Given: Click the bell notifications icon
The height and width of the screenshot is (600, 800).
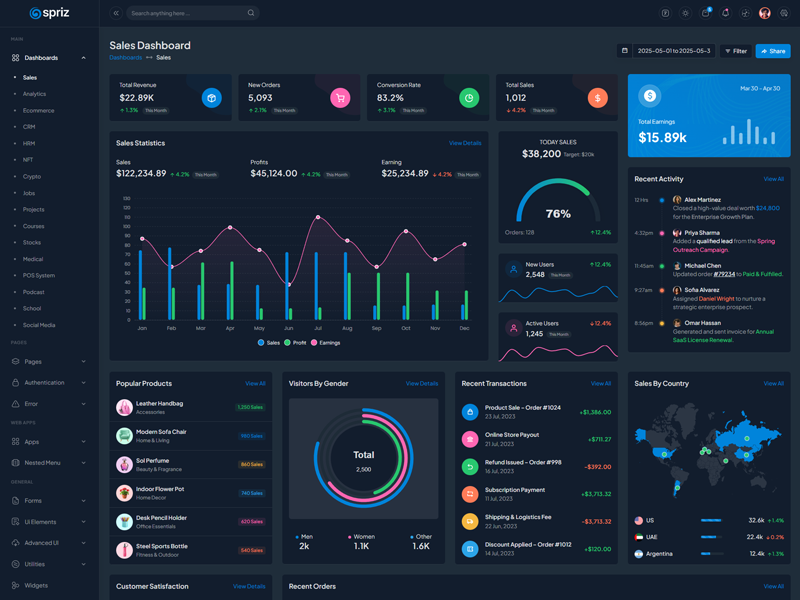Looking at the screenshot, I should point(725,13).
